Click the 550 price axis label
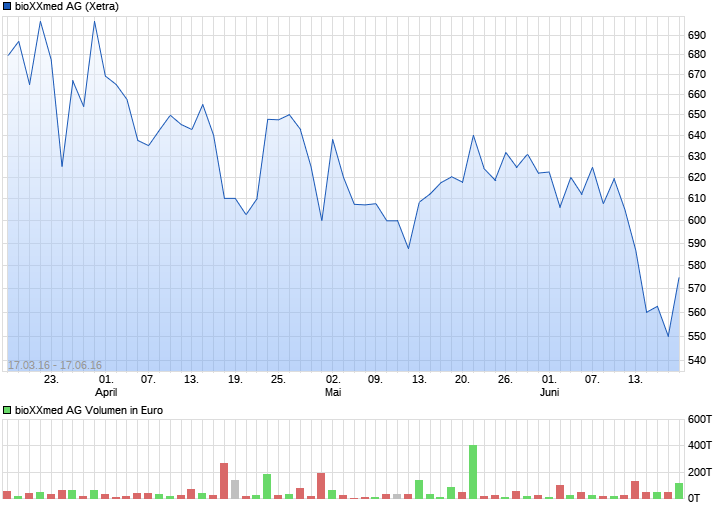The height and width of the screenshot is (508, 726). pyautogui.click(x=697, y=337)
